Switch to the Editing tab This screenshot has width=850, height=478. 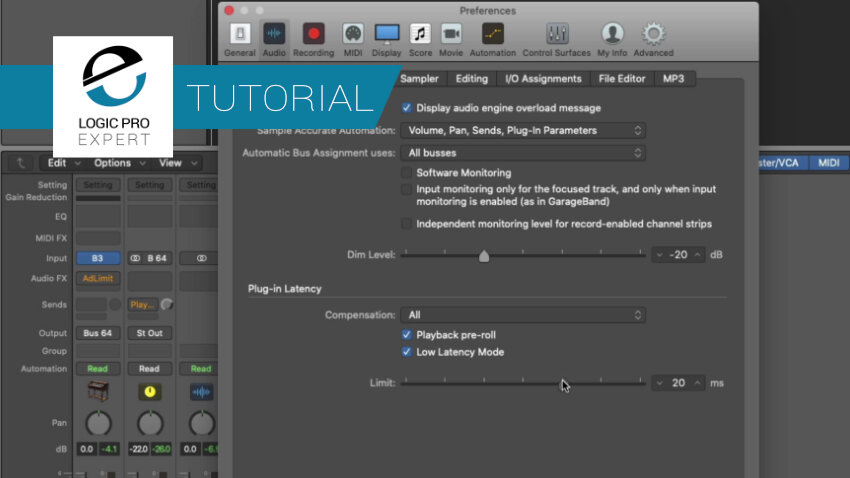tap(472, 79)
